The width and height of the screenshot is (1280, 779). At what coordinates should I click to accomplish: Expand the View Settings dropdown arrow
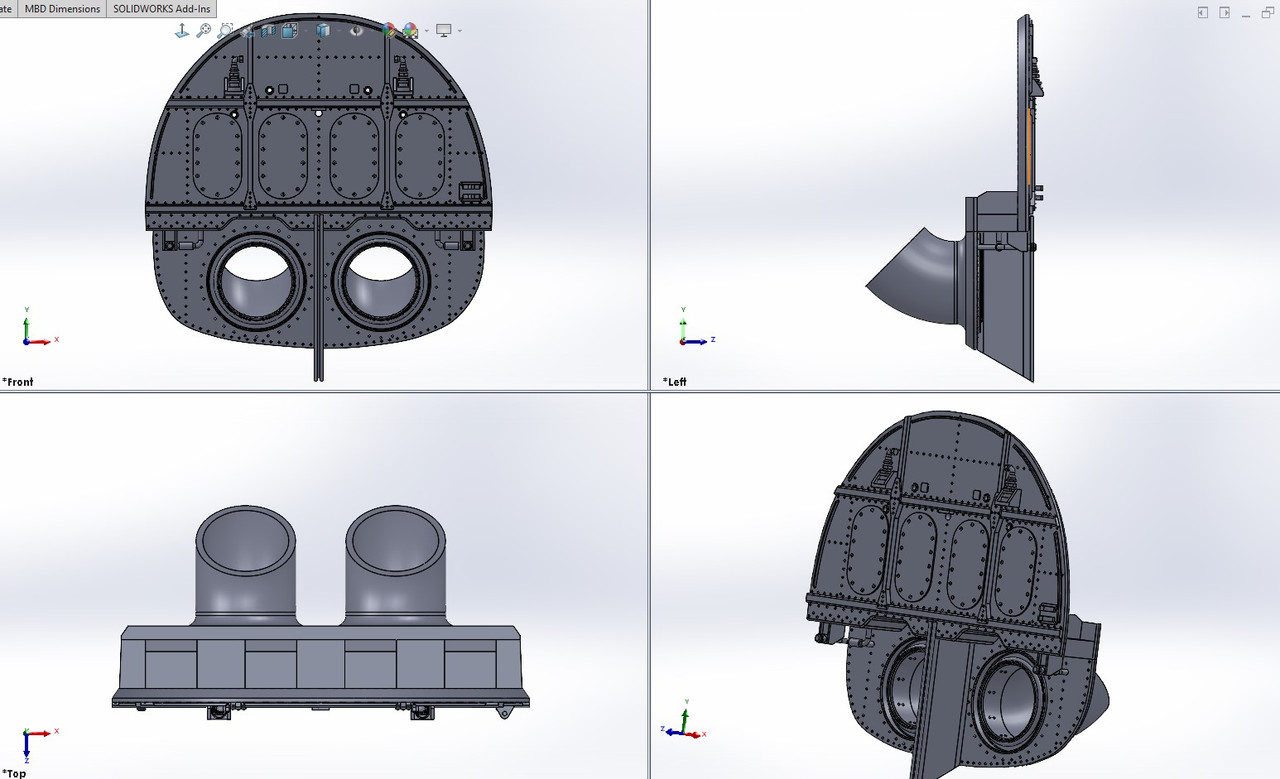click(x=460, y=31)
